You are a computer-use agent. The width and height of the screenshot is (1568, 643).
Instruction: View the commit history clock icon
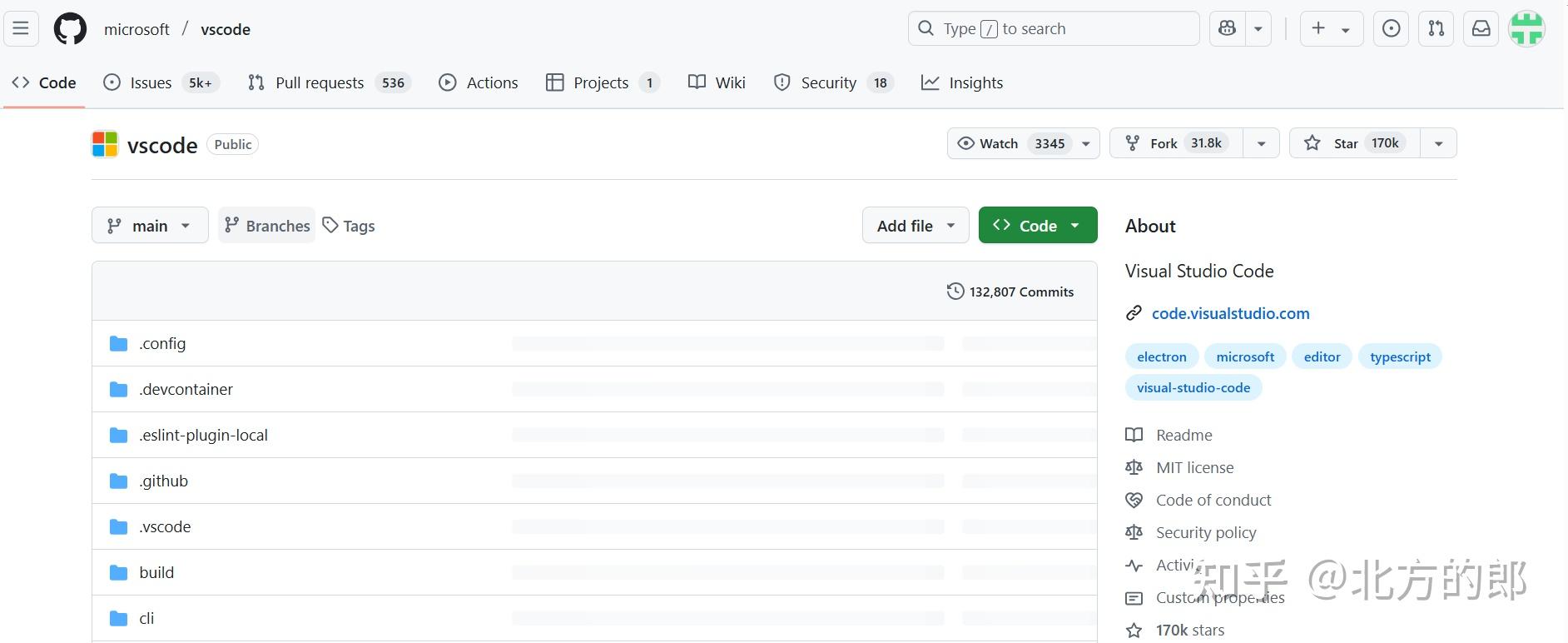tap(955, 292)
